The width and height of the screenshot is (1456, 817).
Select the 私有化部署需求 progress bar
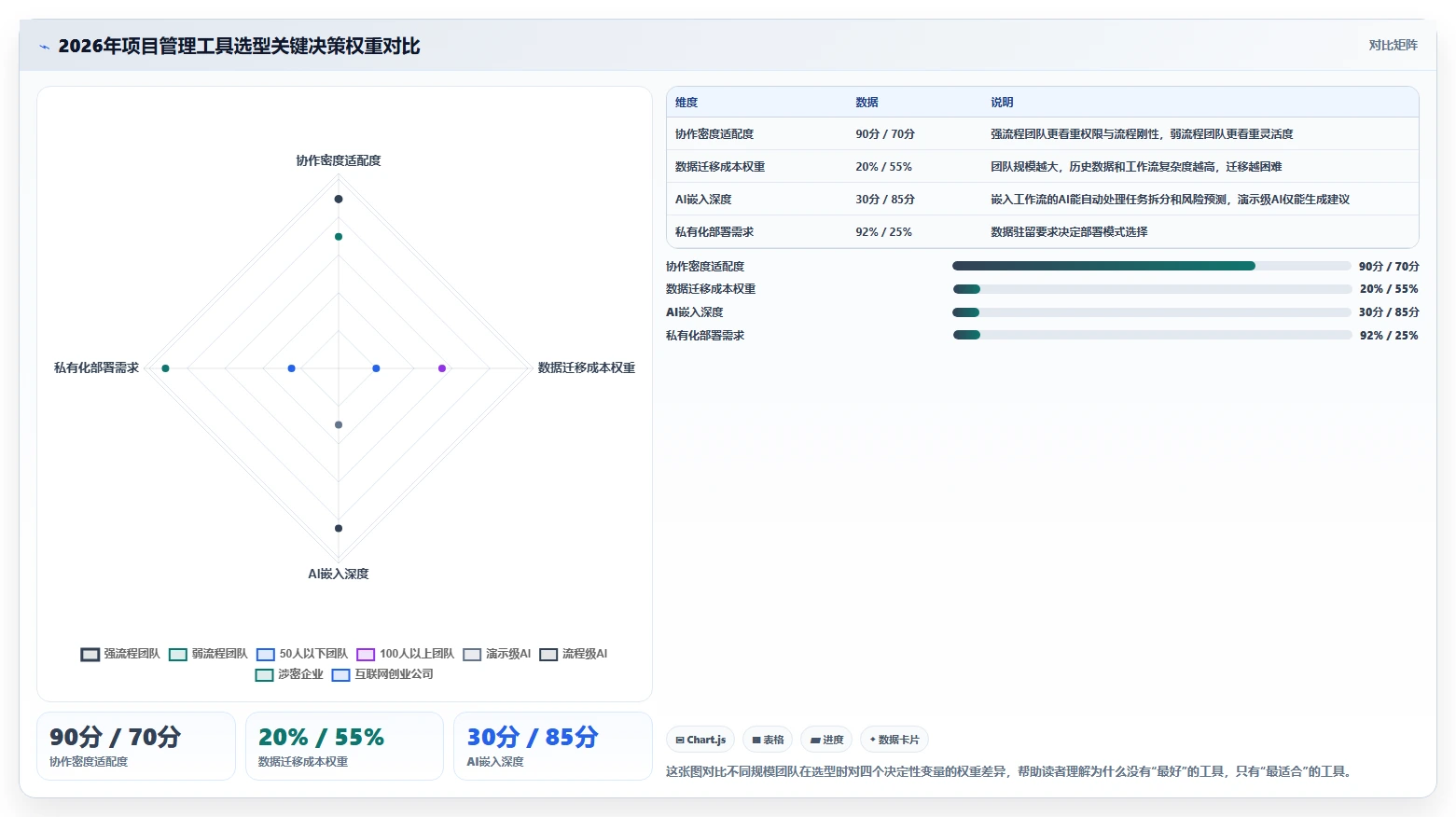click(1152, 335)
